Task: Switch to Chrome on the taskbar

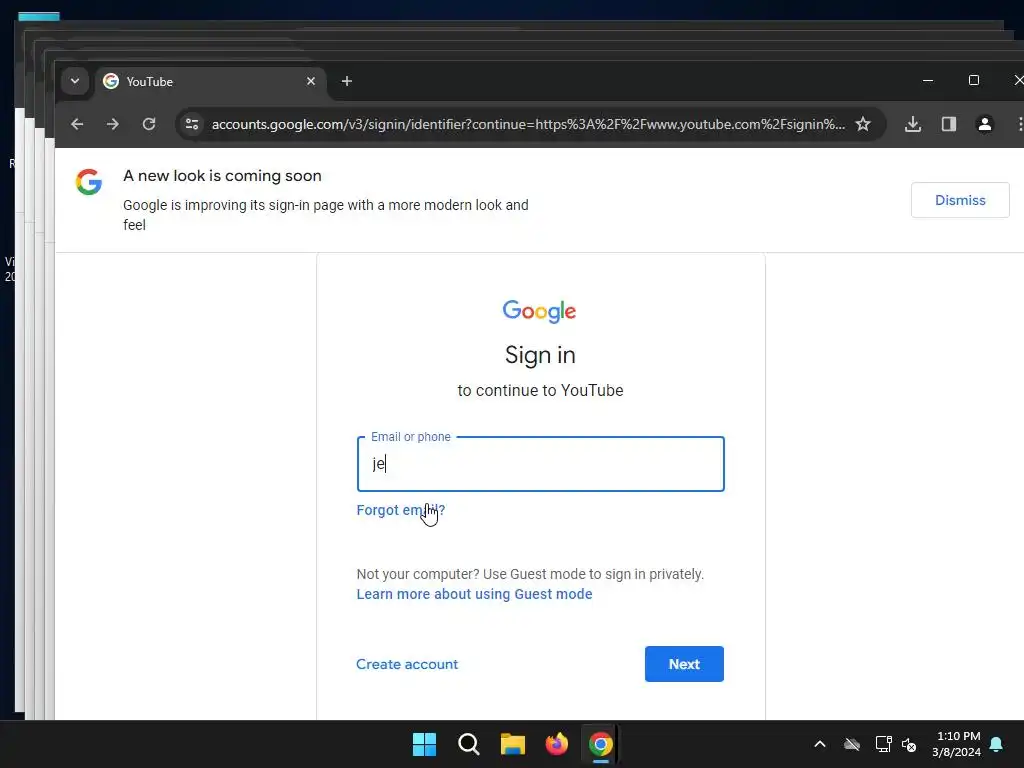Action: click(x=600, y=744)
